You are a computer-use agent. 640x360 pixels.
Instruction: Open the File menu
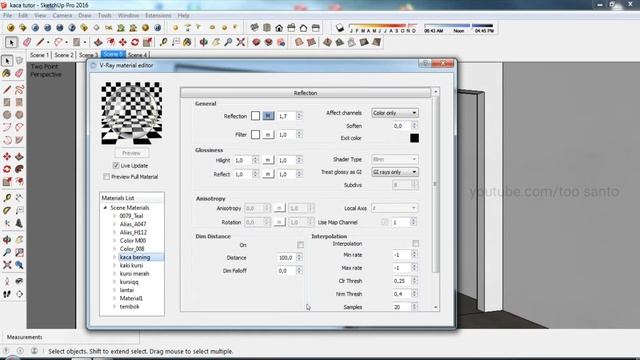[x=7, y=16]
